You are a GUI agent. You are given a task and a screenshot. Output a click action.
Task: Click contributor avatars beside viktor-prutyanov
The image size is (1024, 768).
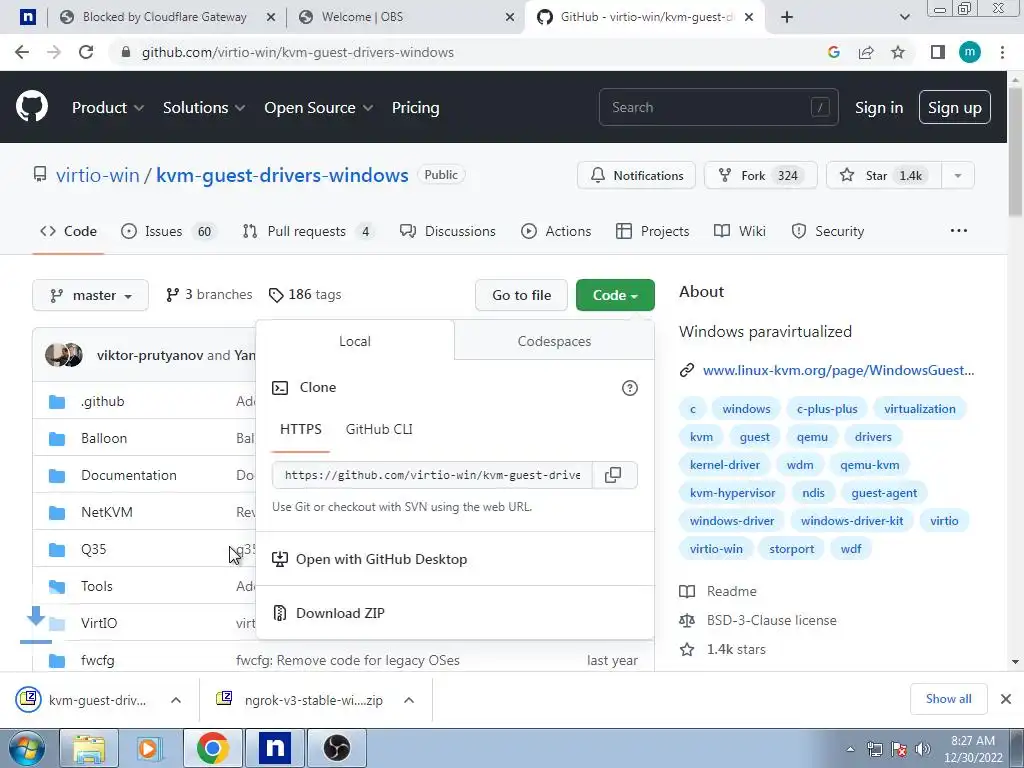pos(63,355)
